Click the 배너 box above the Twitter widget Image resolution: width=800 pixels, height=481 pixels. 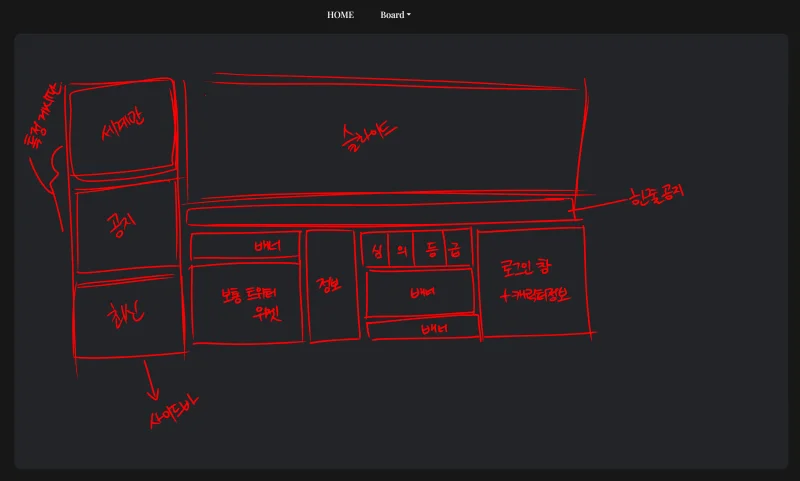pos(247,246)
